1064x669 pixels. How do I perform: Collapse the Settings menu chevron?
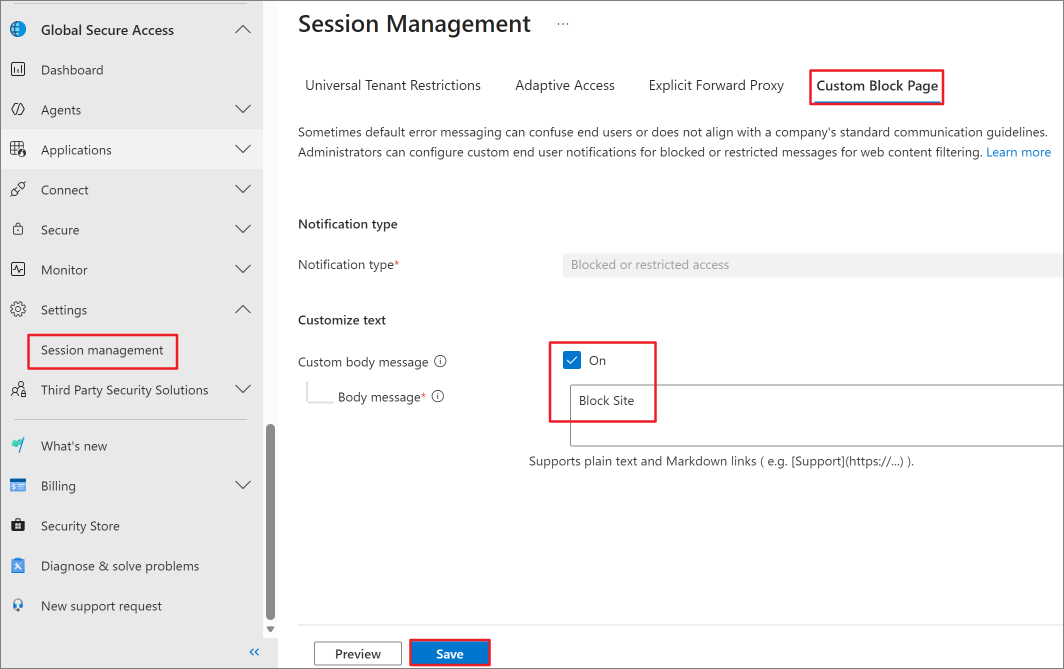click(x=242, y=309)
